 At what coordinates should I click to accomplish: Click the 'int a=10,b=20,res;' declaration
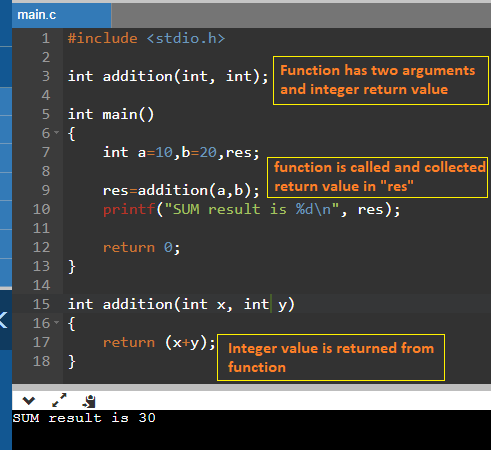tap(181, 152)
